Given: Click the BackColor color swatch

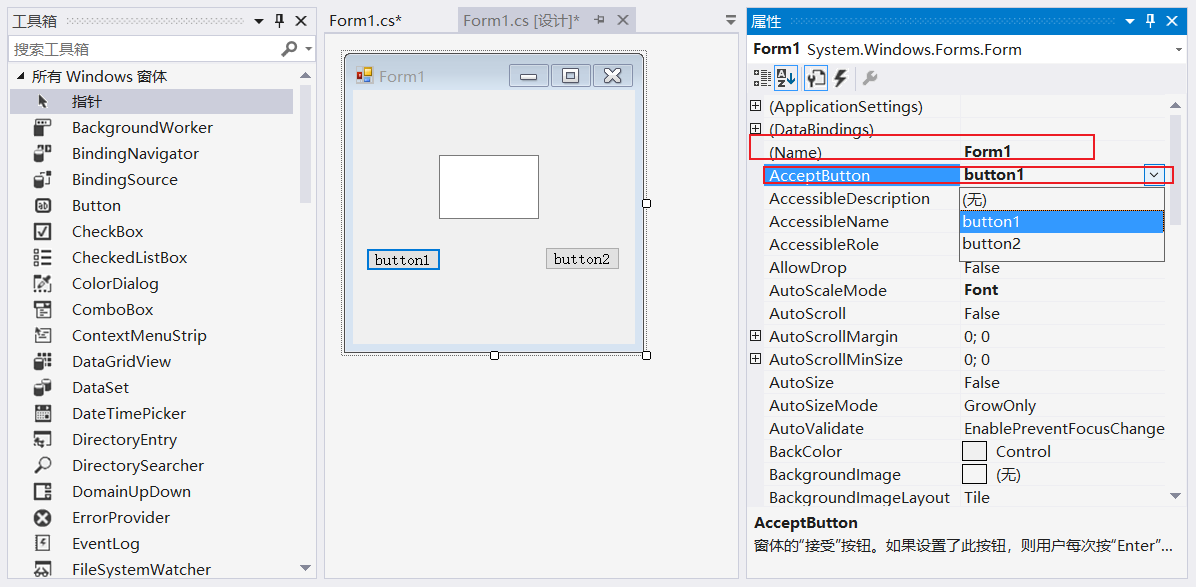Looking at the screenshot, I should [x=974, y=451].
